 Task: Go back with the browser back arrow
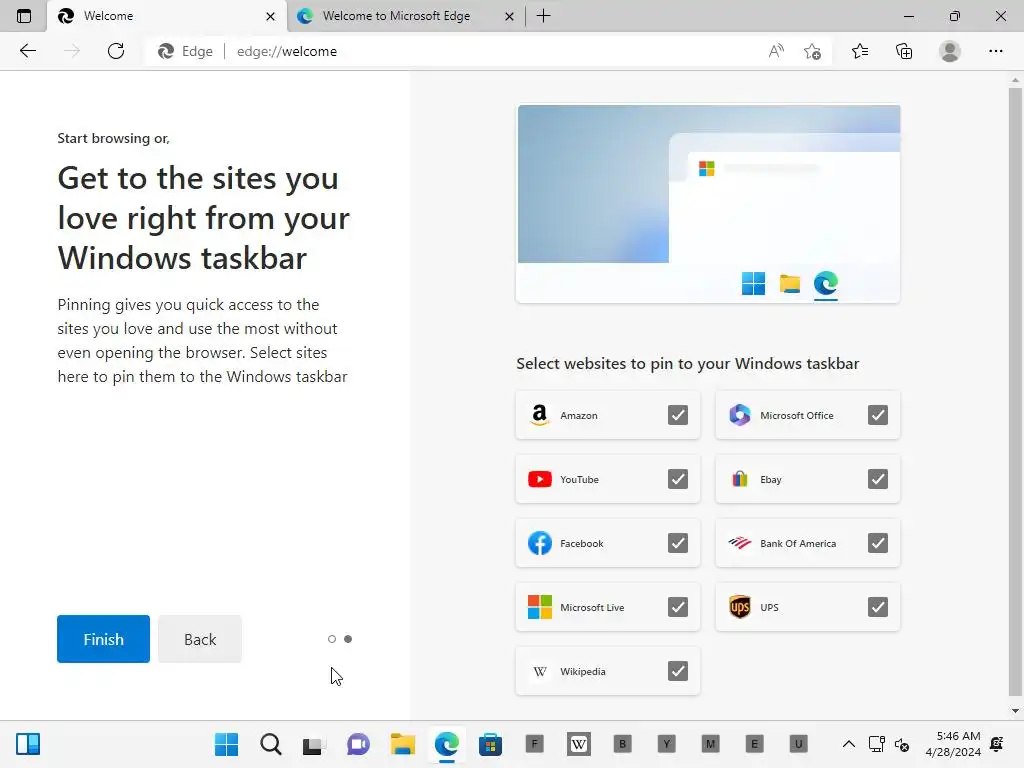coord(27,51)
